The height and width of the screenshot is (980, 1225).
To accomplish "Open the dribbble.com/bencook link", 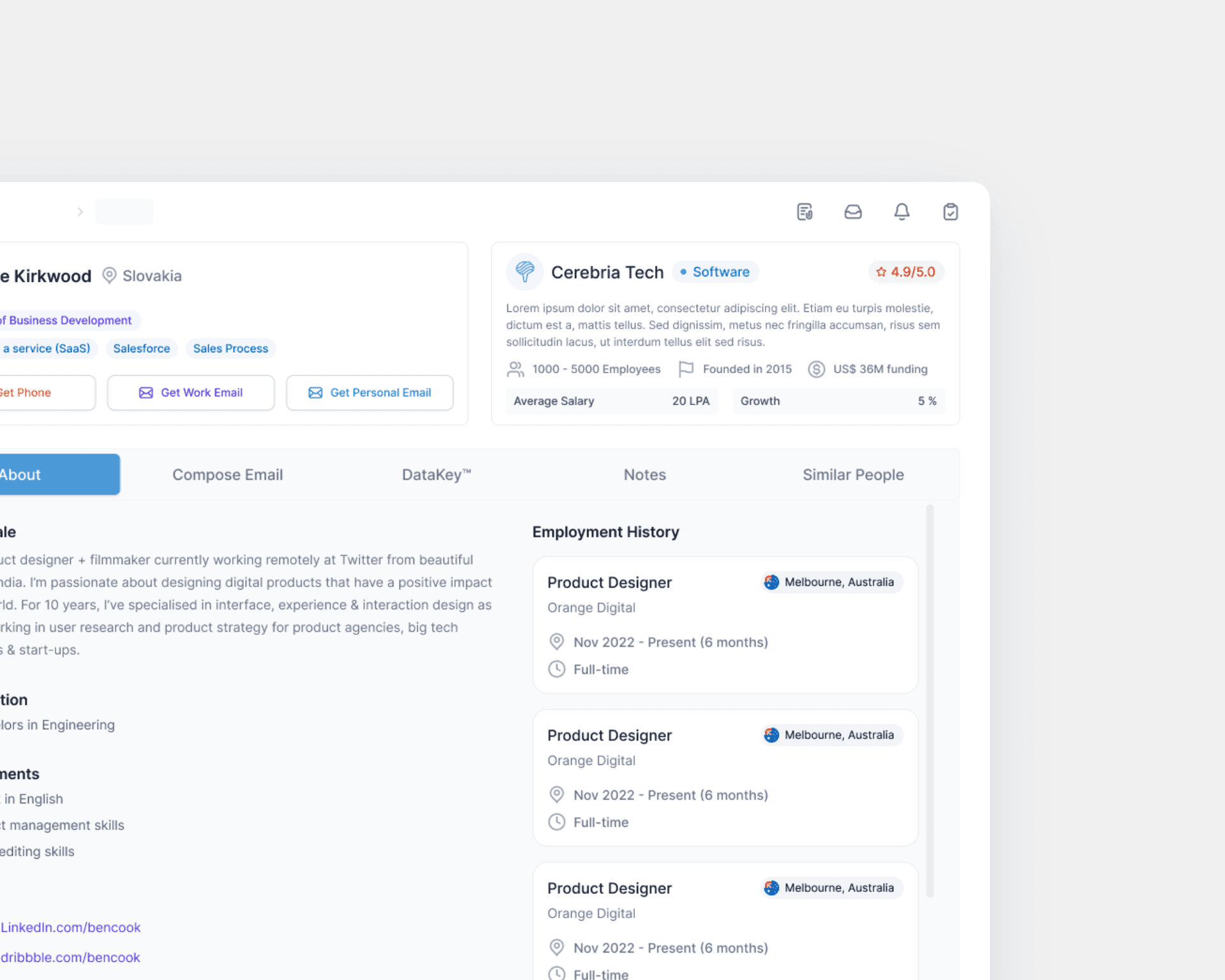I will 70,957.
